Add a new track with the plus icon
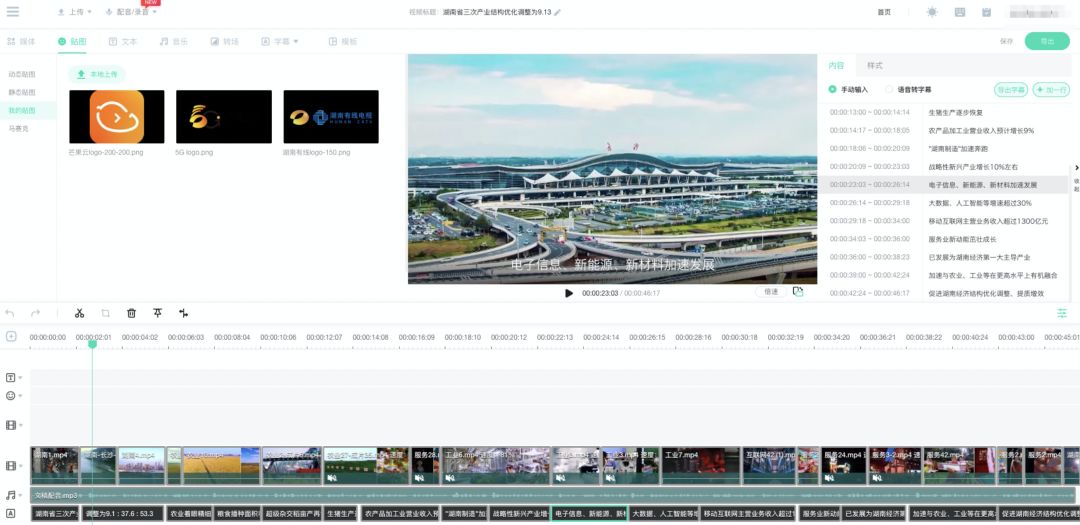 point(11,337)
